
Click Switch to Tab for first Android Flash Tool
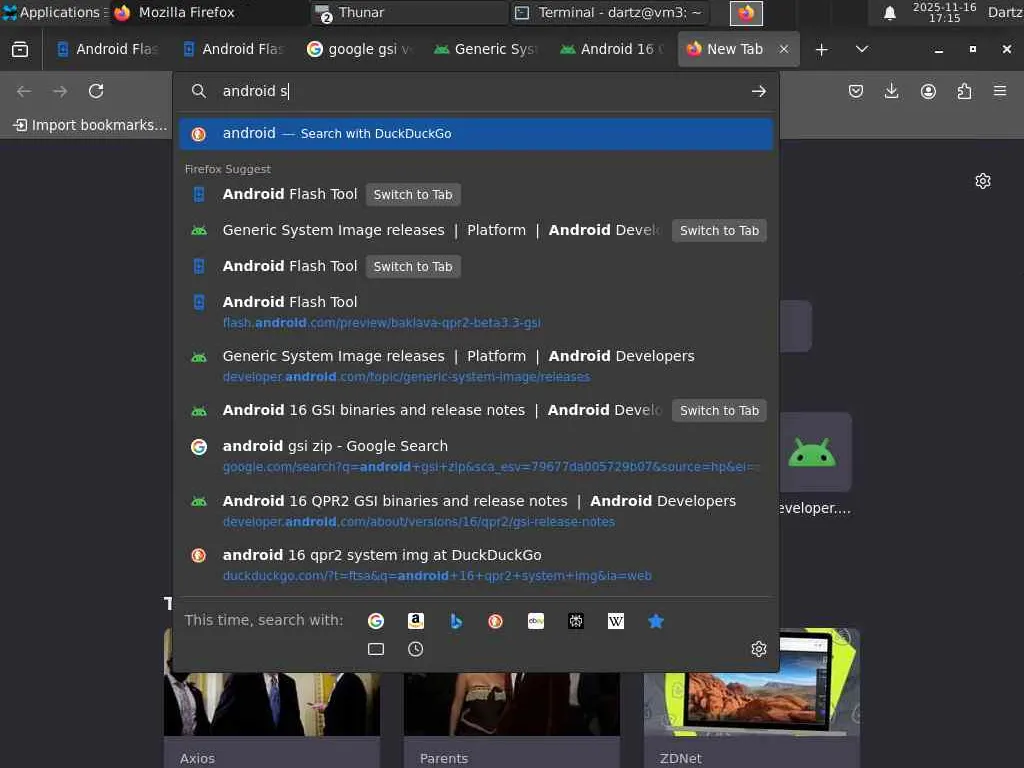point(413,195)
